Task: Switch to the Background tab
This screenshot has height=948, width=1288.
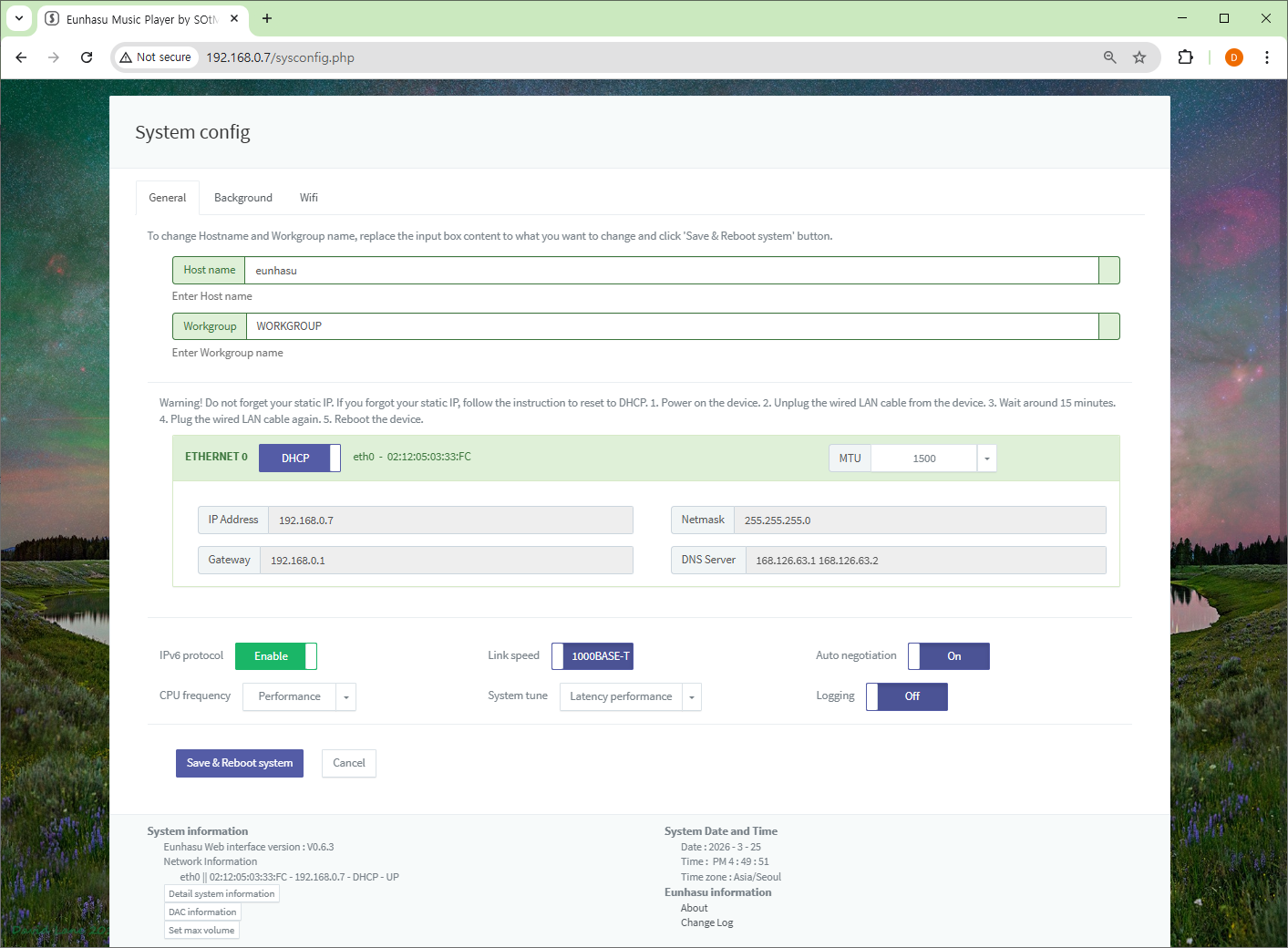Action: point(242,198)
